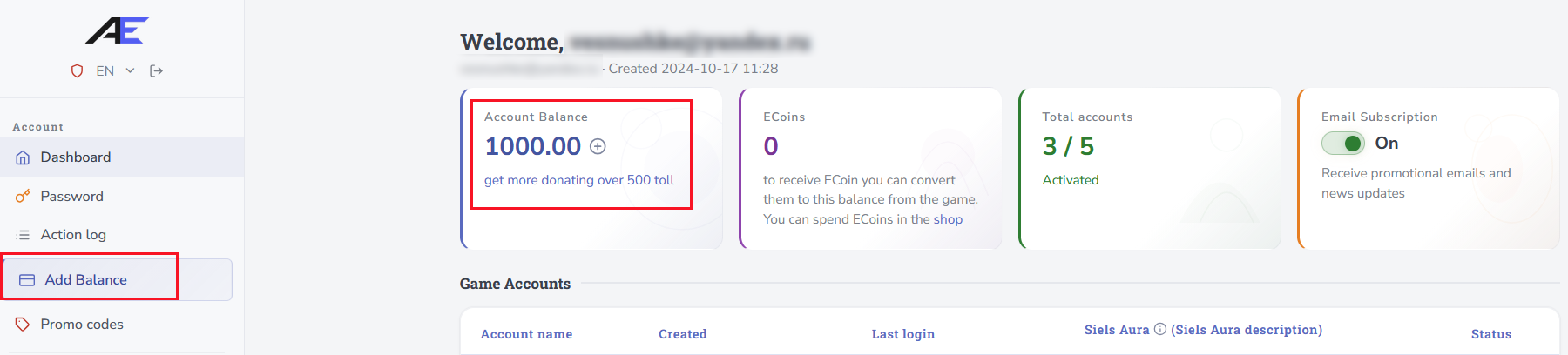Open the EN language dropdown
The image size is (1568, 355).
pyautogui.click(x=105, y=70)
